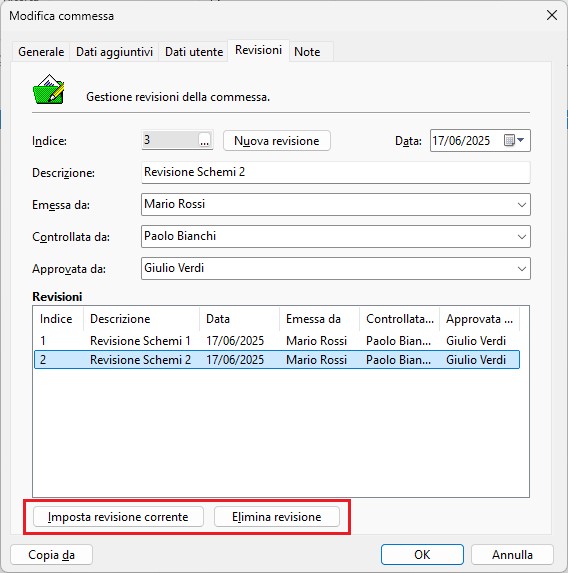
Task: Open the Note tab
Action: tap(307, 52)
